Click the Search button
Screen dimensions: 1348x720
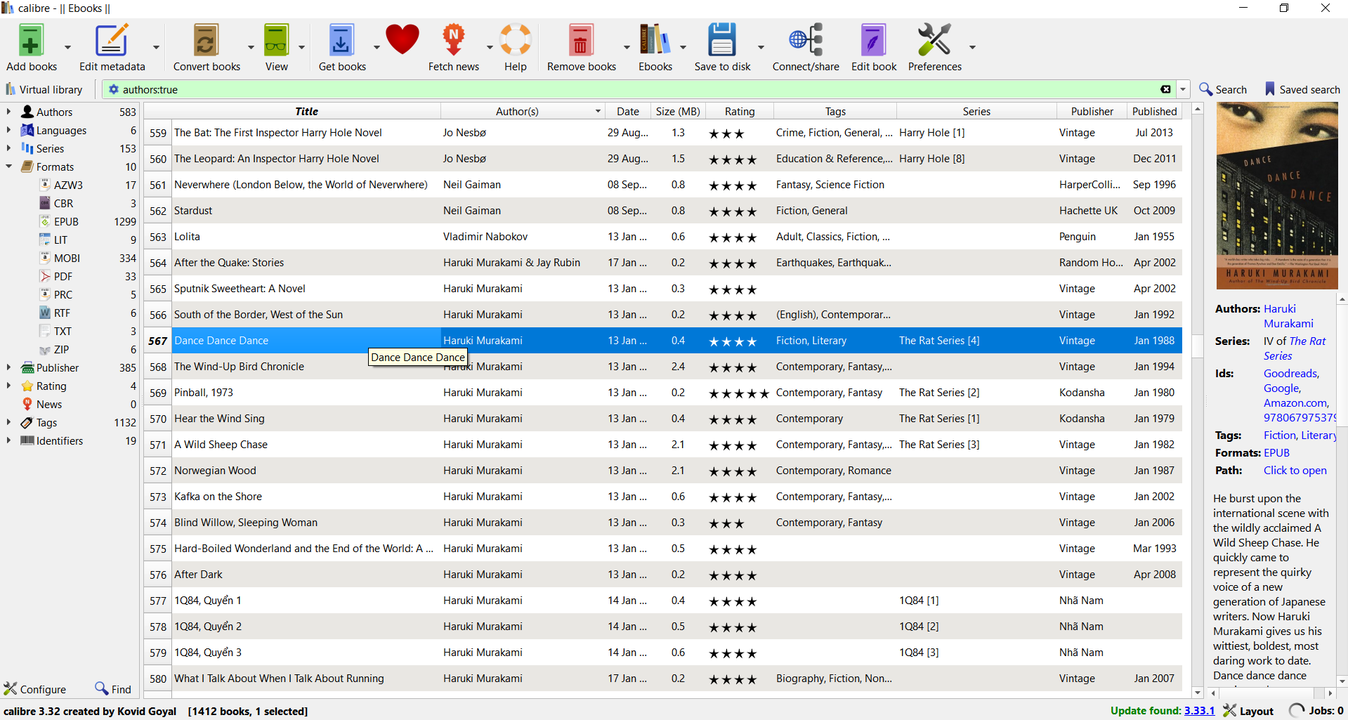[x=1223, y=89]
